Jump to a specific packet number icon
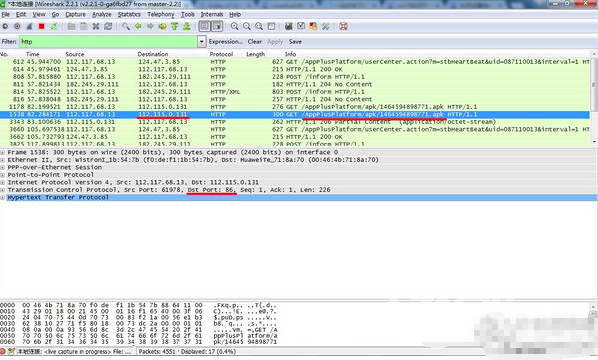The image size is (598, 360). pos(162,26)
